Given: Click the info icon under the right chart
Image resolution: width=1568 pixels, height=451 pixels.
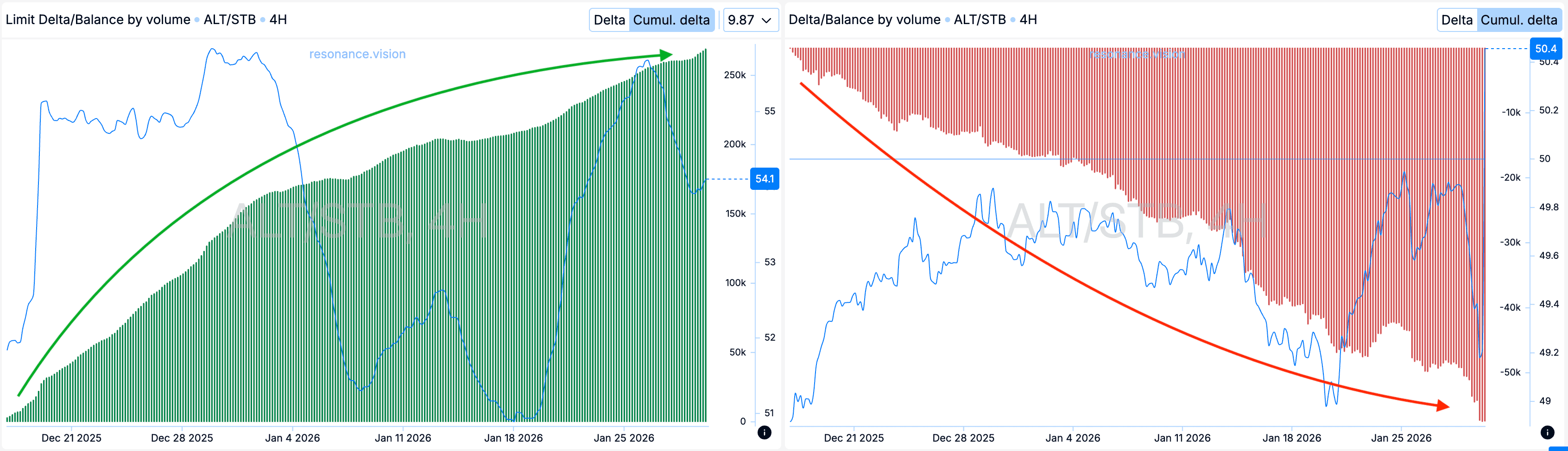Looking at the screenshot, I should (x=1547, y=432).
